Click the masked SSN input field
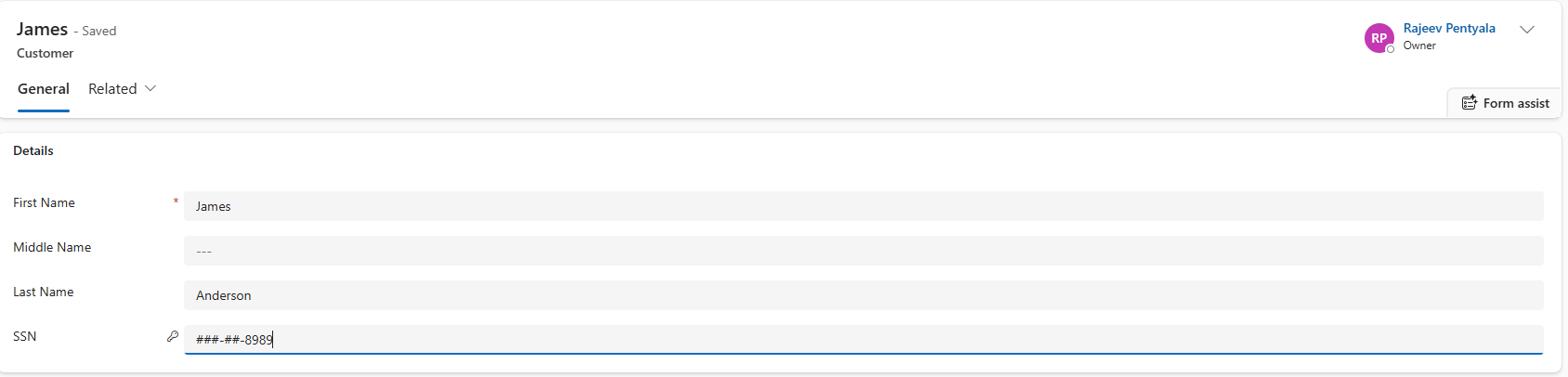 pos(863,340)
